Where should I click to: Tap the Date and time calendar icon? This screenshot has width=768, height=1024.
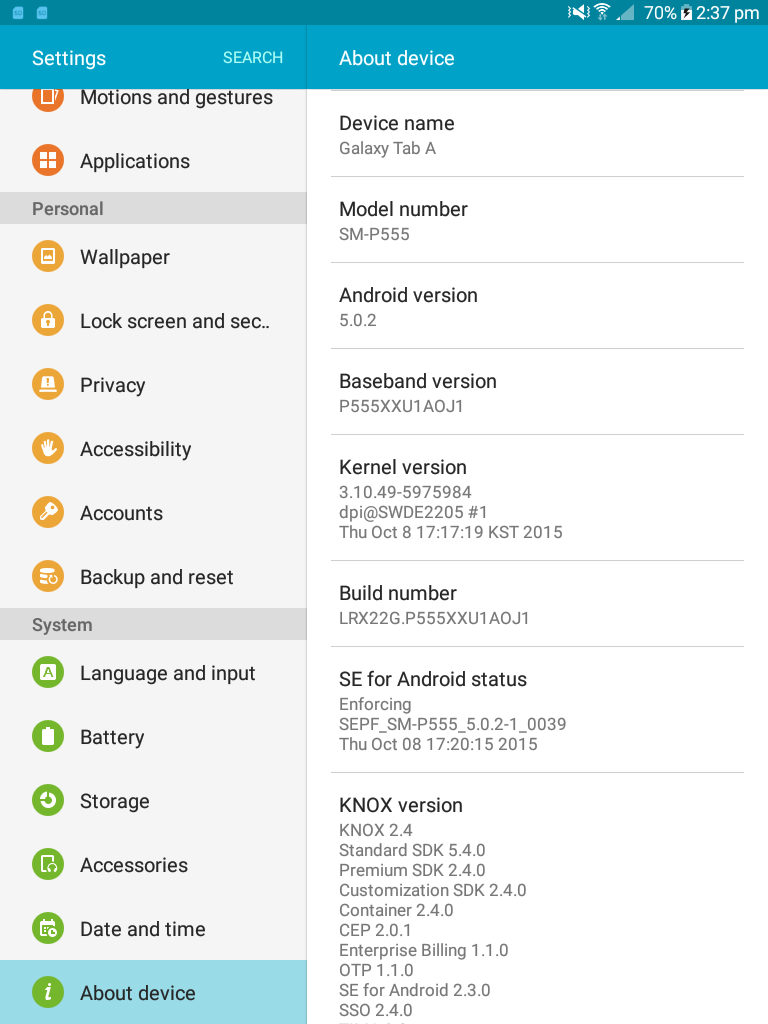47,929
